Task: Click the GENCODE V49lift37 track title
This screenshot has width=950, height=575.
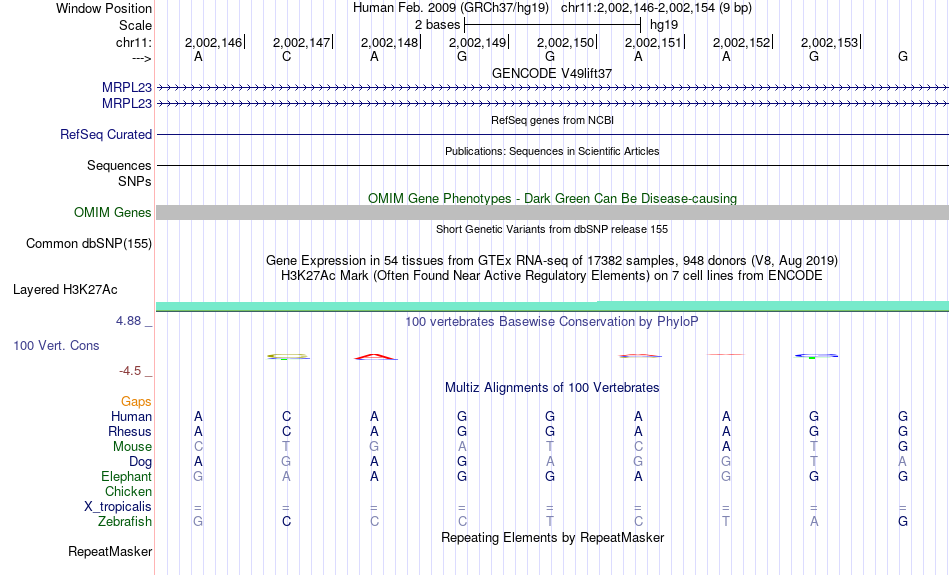Action: [552, 73]
